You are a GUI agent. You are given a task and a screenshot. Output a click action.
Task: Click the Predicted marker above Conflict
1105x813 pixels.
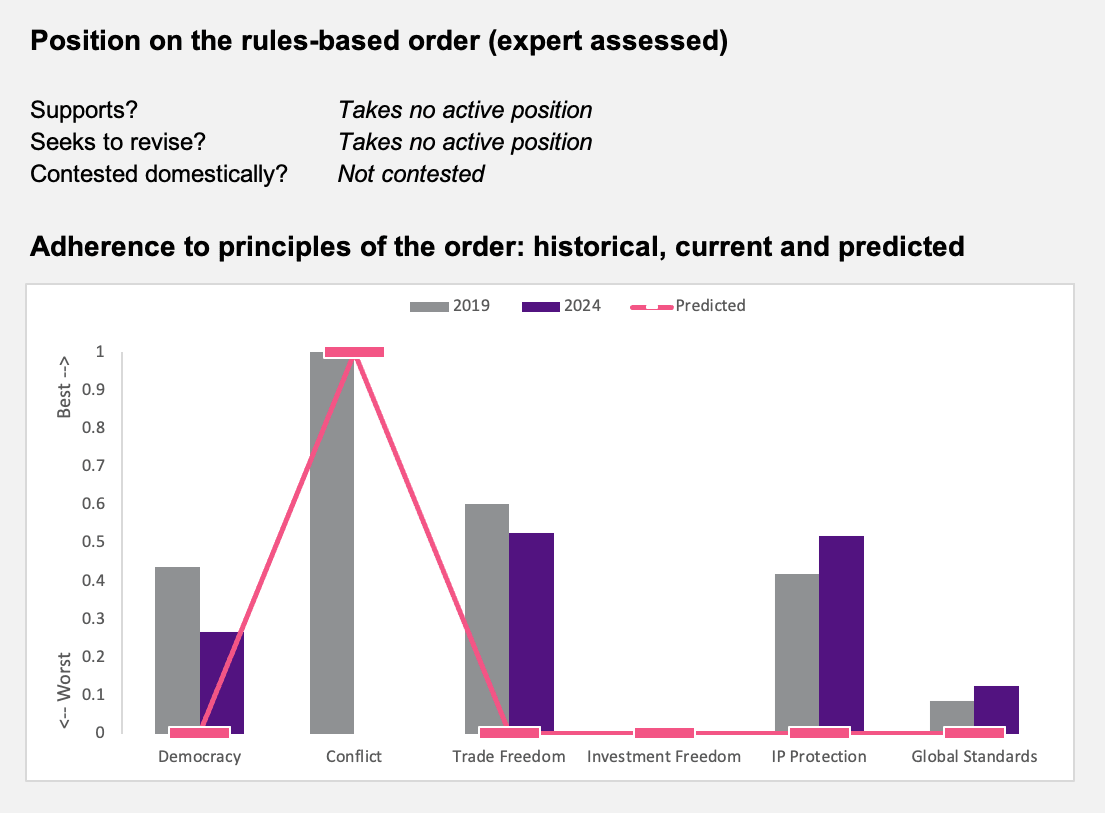pyautogui.click(x=354, y=352)
